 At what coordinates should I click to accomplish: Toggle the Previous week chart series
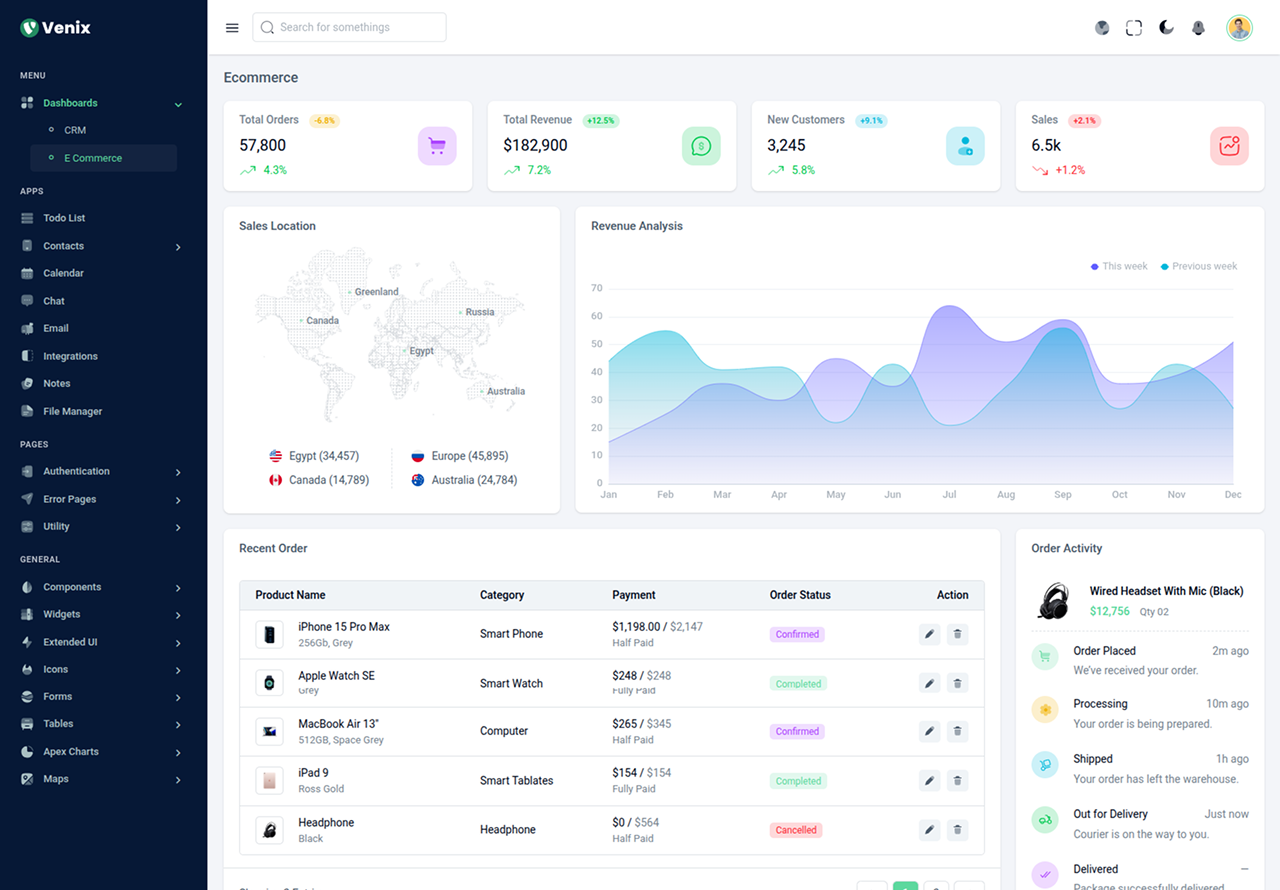[1198, 266]
